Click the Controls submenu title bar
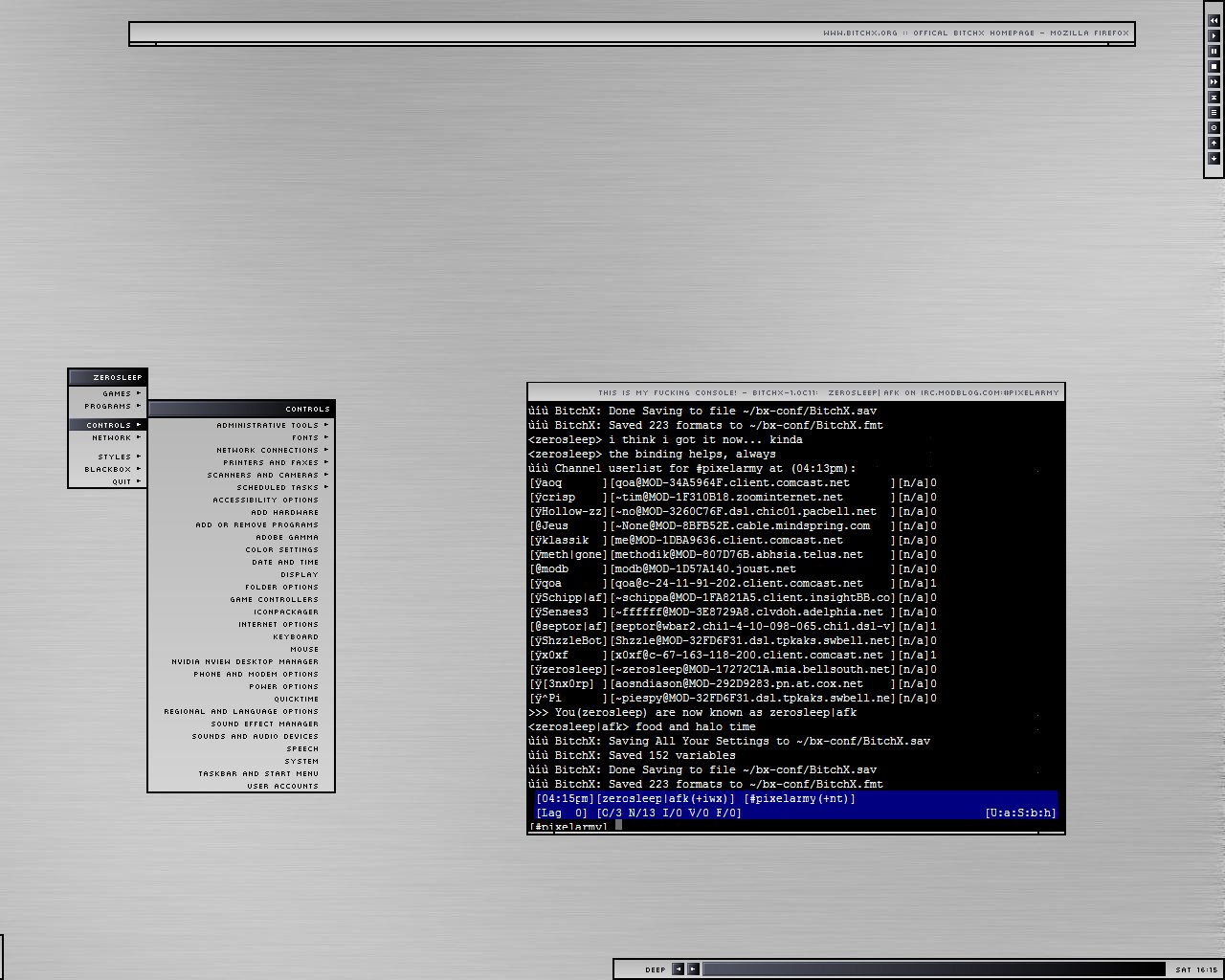The image size is (1225, 980). (x=240, y=409)
